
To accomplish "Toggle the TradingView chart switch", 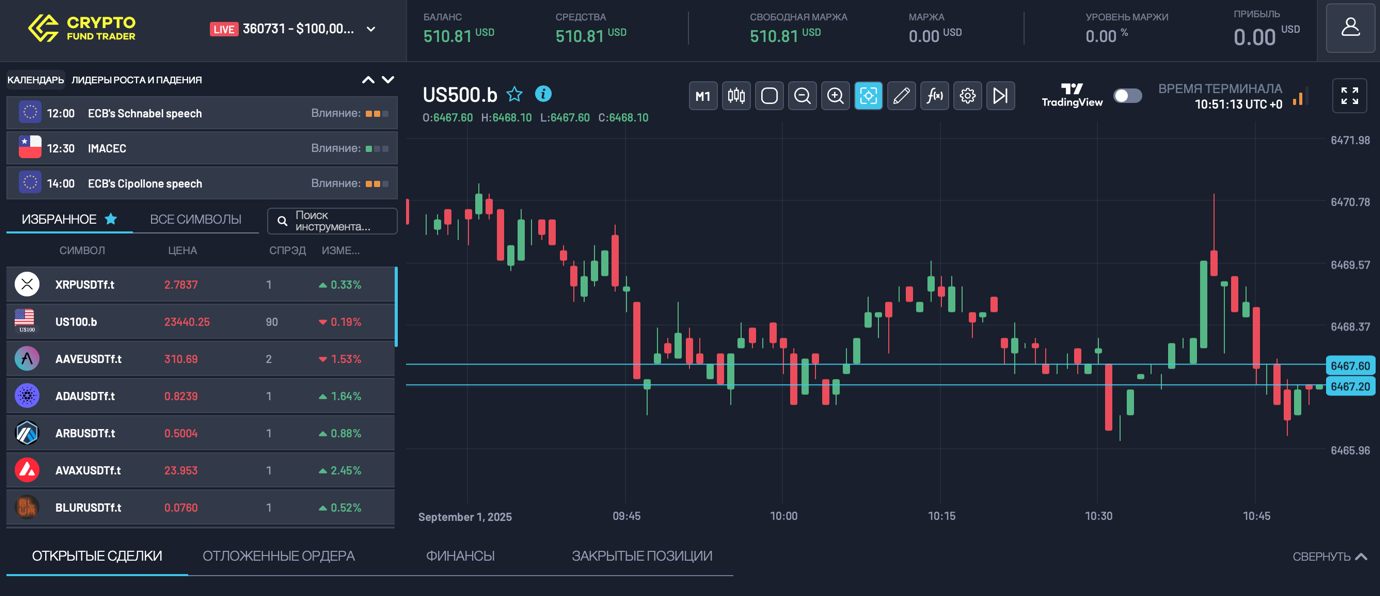I will point(1127,96).
